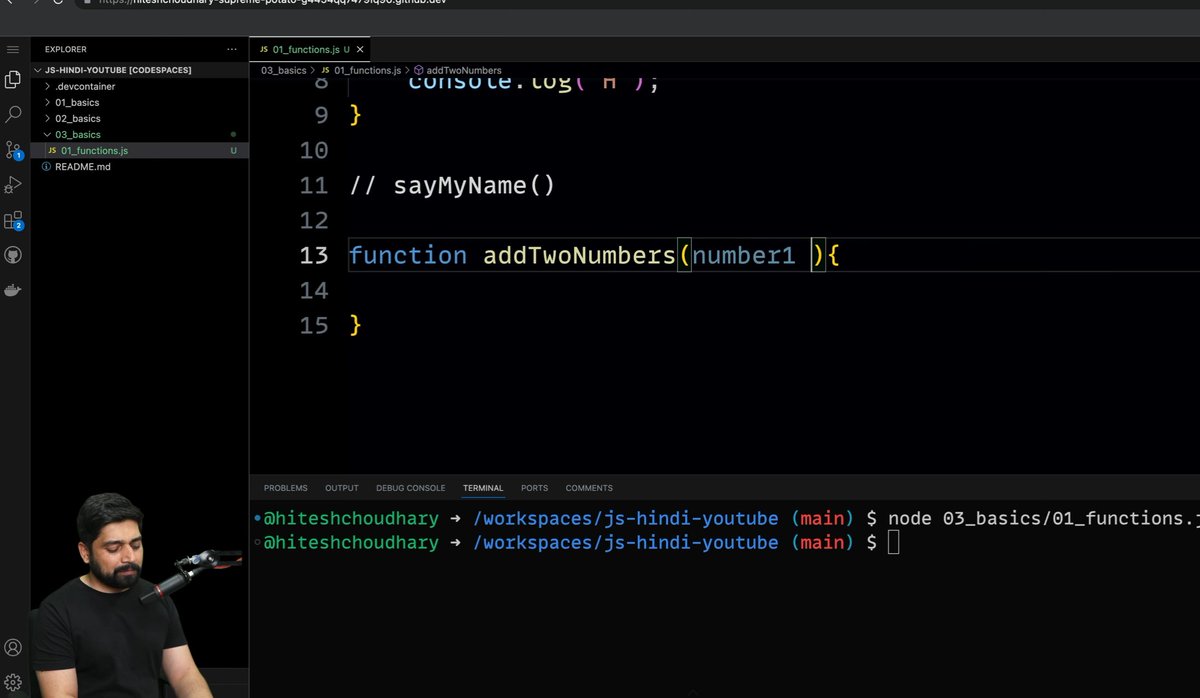This screenshot has height=698, width=1200.
Task: Select 01_functions.js in file tree
Action: (x=94, y=150)
